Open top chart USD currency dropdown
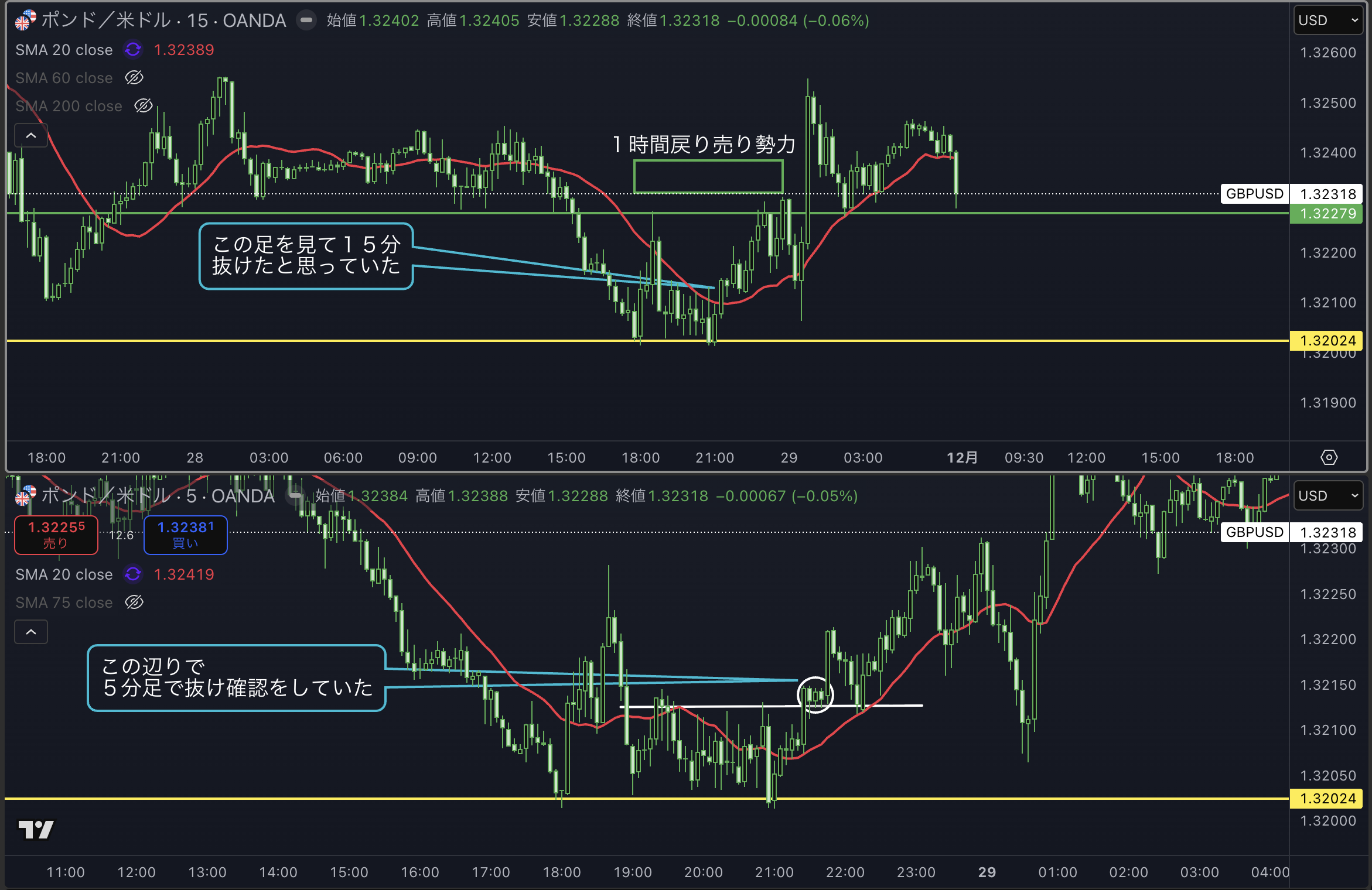 pos(1328,20)
